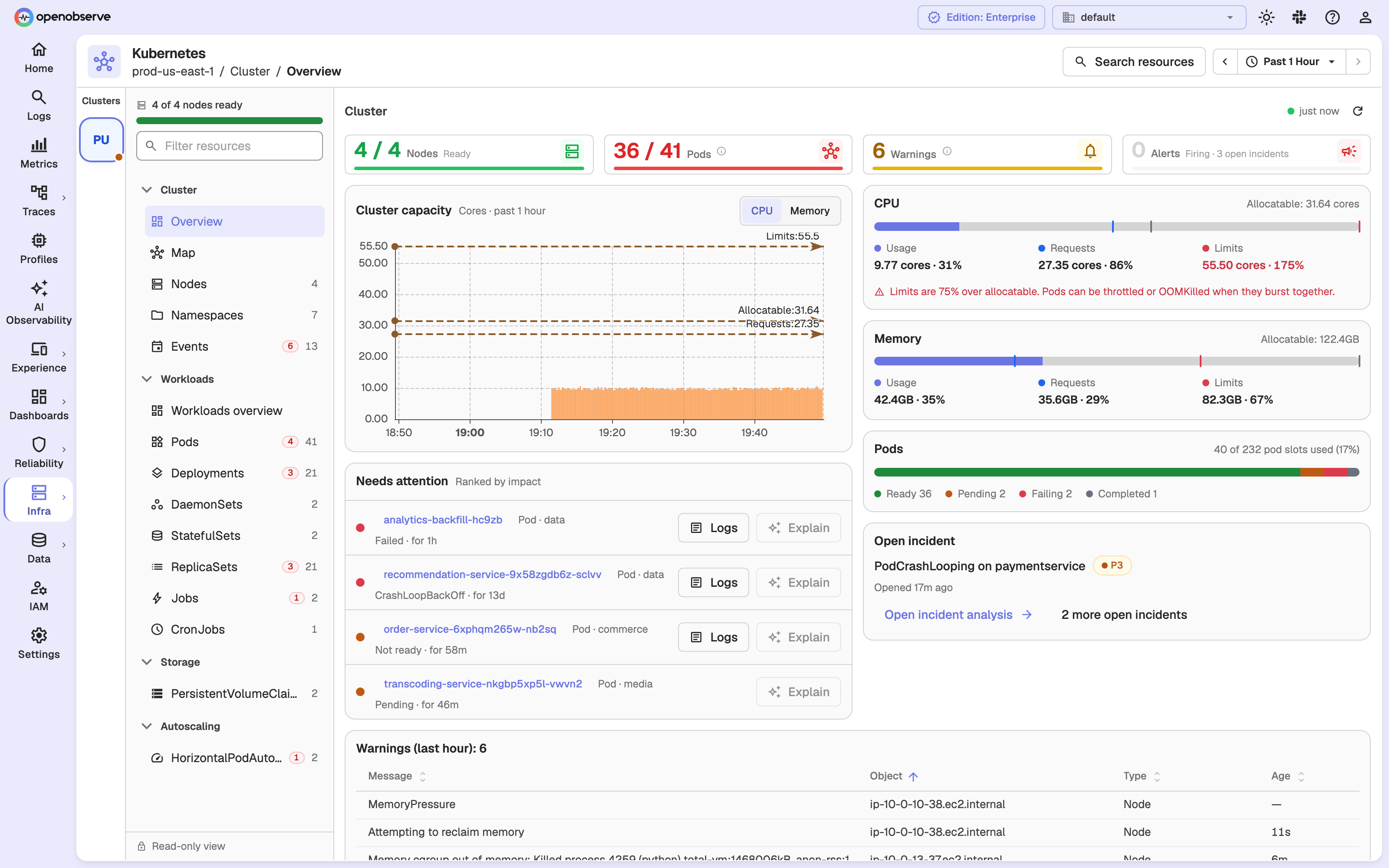Viewport: 1389px width, 868px height.
Task: Select the PU cluster tile
Action: [101, 139]
